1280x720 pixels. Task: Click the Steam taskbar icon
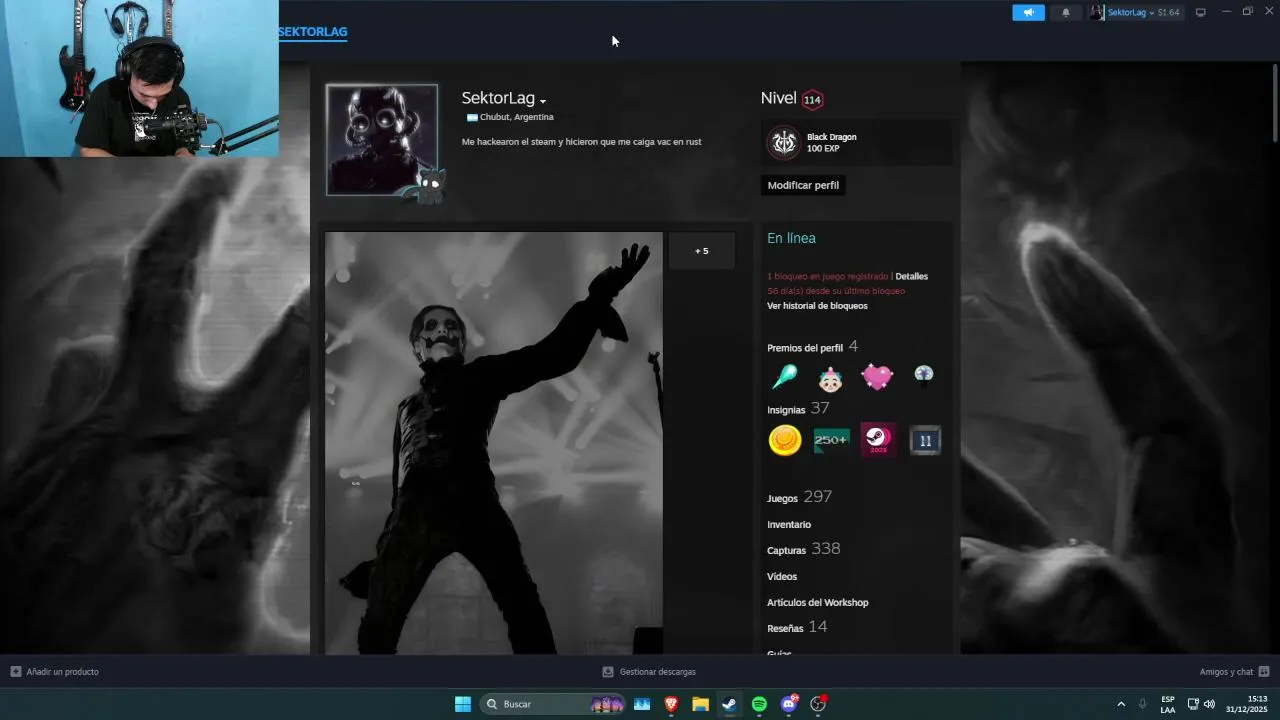click(730, 704)
